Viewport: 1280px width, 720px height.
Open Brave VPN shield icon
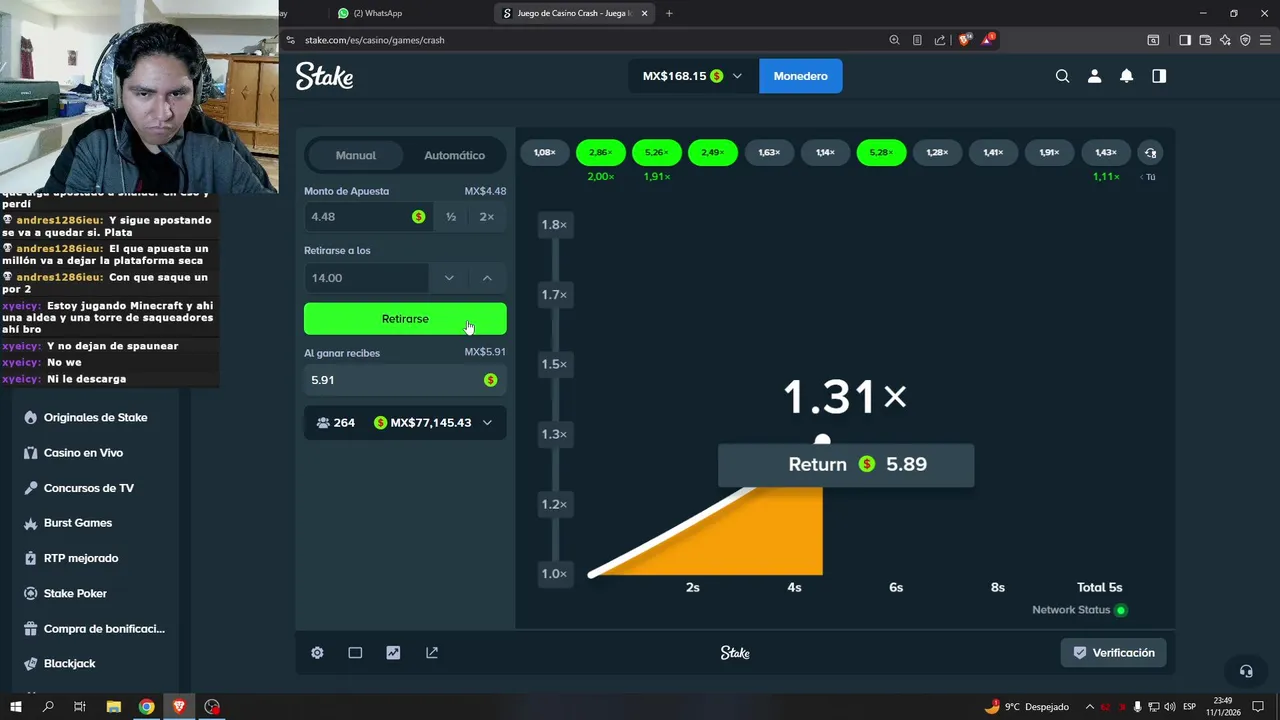click(x=1245, y=40)
